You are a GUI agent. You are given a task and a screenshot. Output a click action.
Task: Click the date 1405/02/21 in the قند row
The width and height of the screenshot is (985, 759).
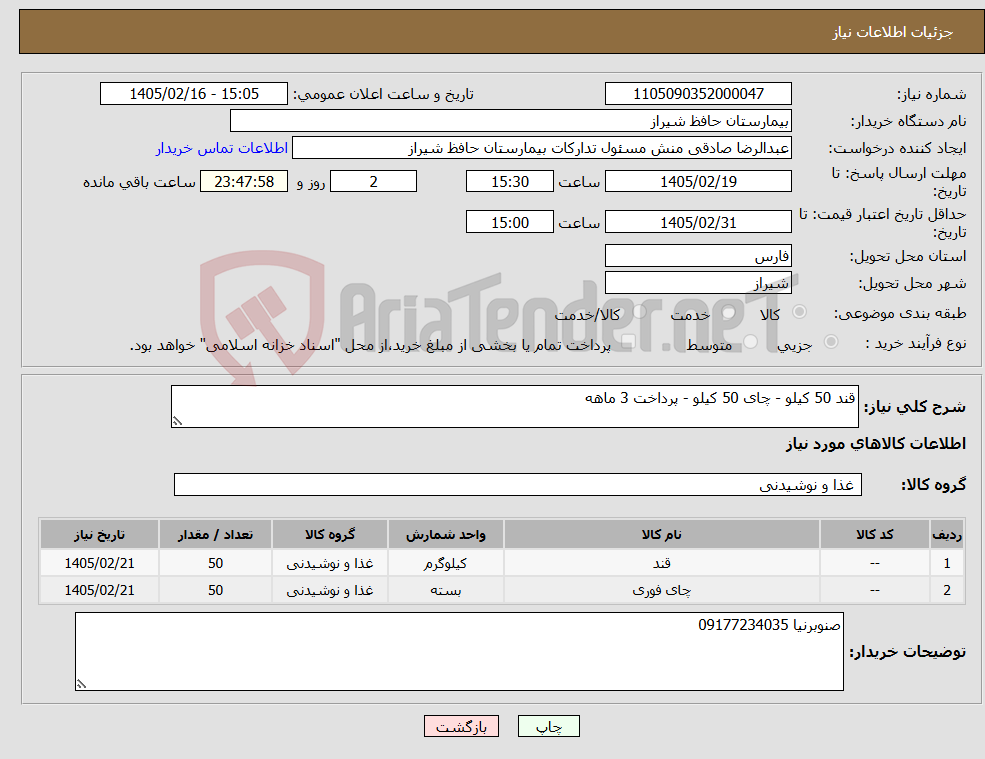(99, 563)
